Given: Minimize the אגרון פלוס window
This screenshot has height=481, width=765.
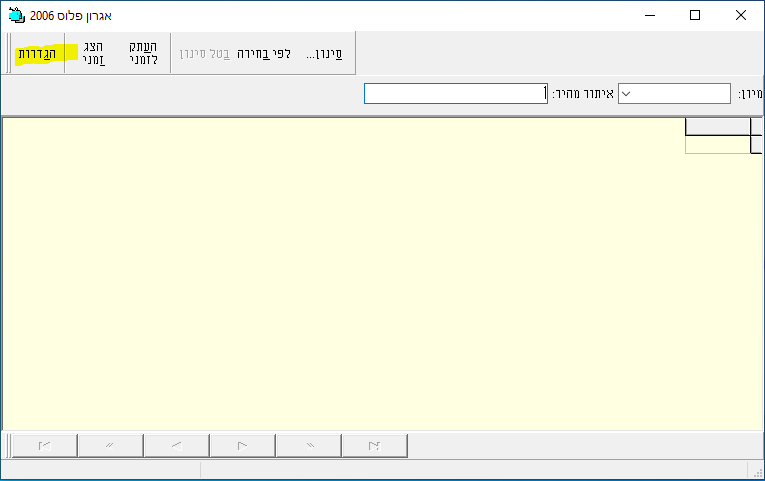Looking at the screenshot, I should (650, 15).
